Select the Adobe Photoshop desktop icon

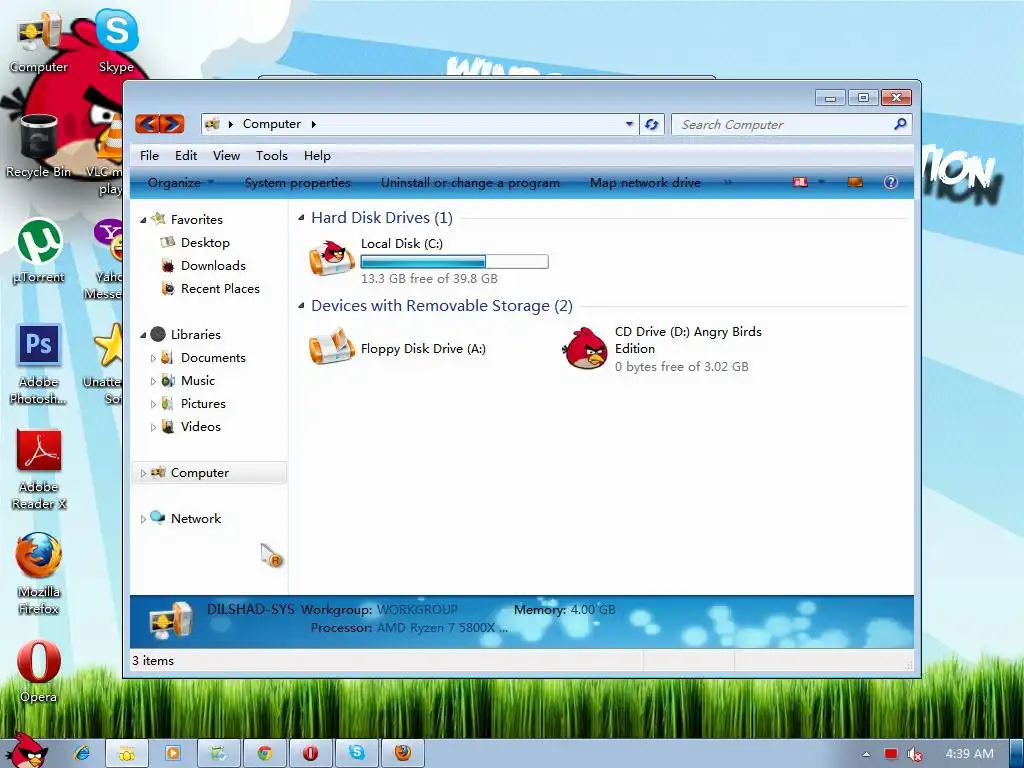[39, 364]
